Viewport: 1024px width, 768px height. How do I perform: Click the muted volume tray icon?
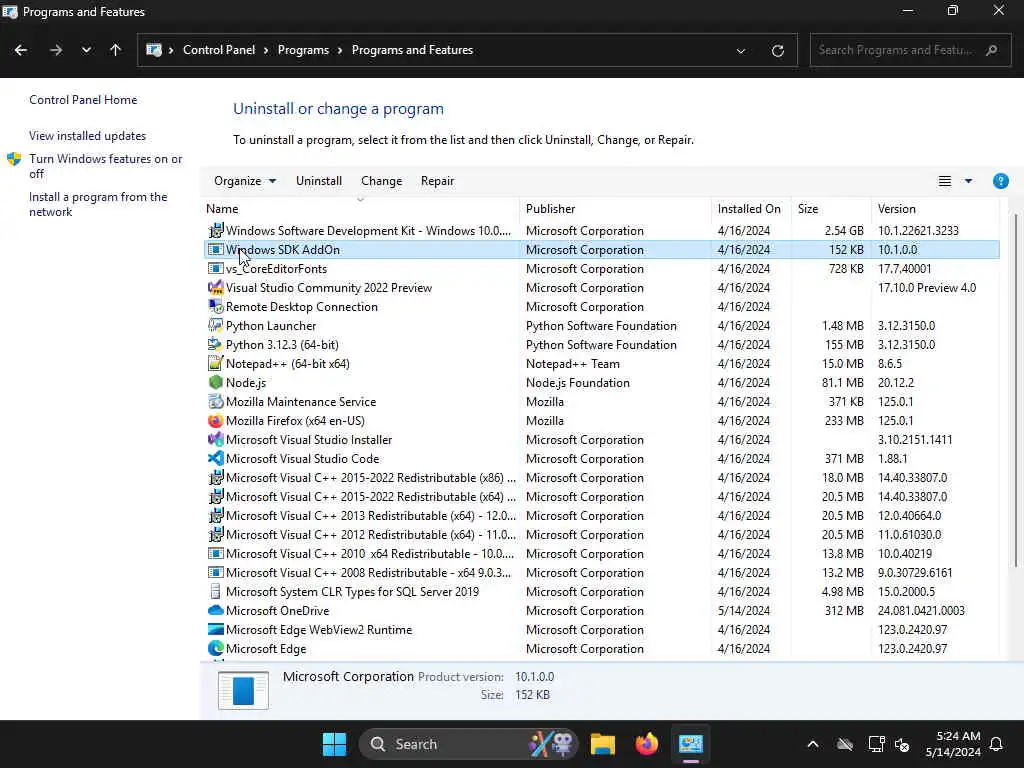pyautogui.click(x=903, y=744)
